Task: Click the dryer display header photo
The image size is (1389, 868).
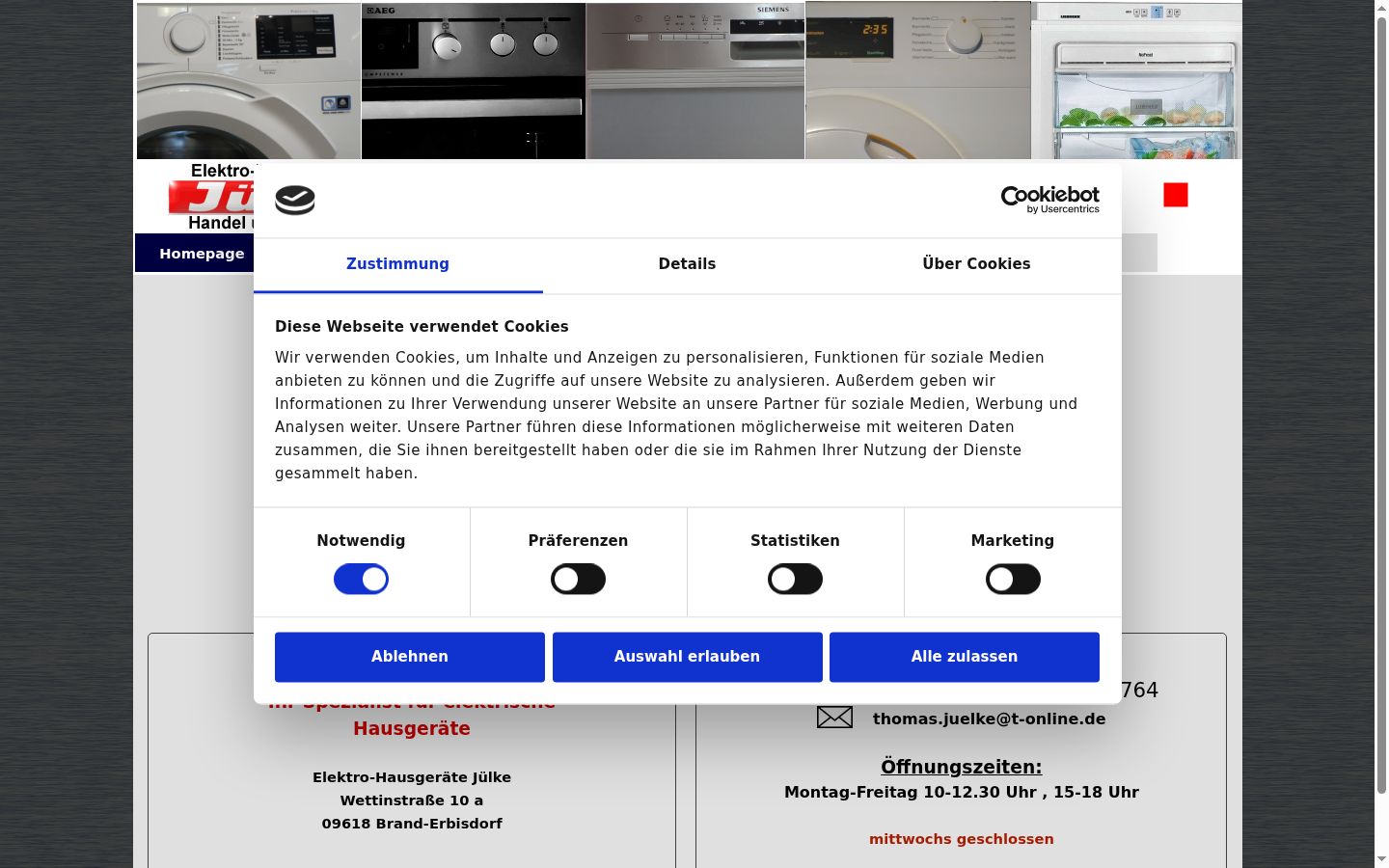Action: (x=918, y=80)
